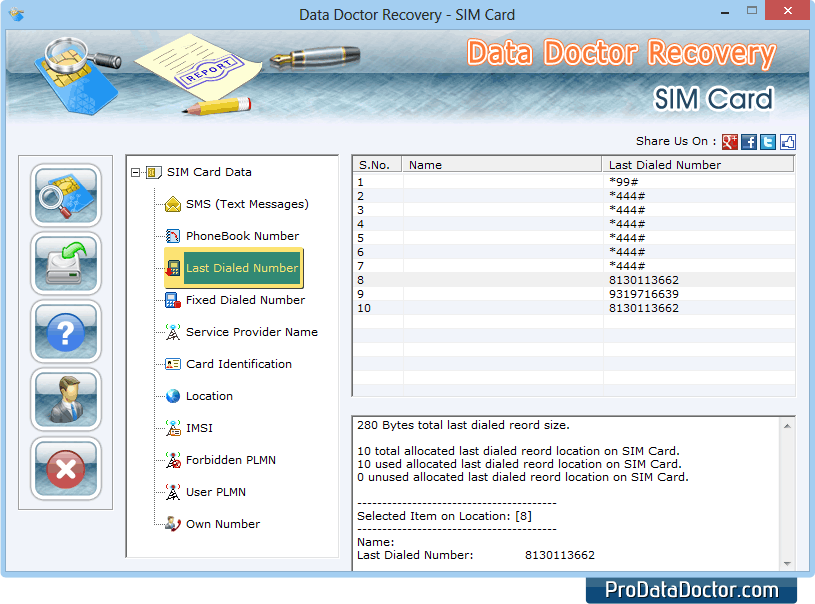Select Last Dialed Number tree item
This screenshot has width=815, height=604.
pos(242,268)
